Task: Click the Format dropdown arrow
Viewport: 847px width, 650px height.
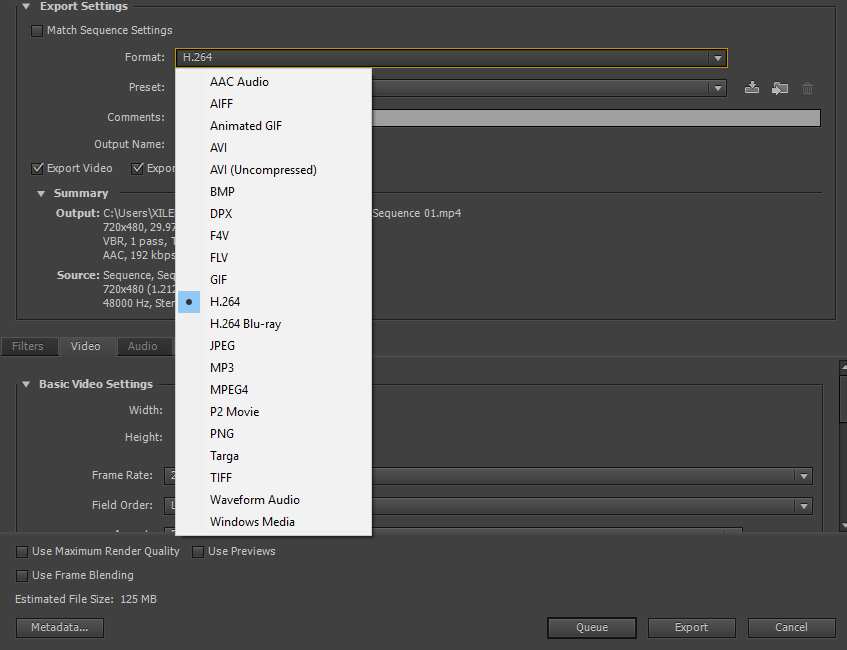Action: 717,58
